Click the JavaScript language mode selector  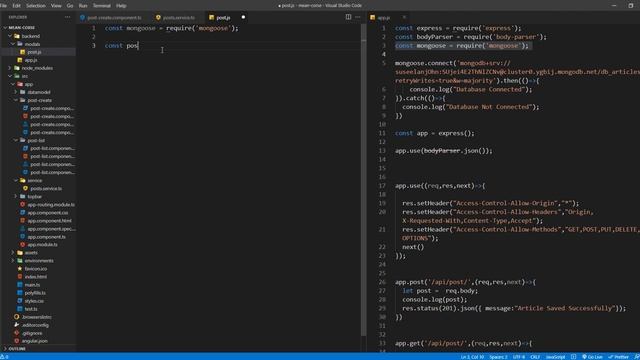556,357
